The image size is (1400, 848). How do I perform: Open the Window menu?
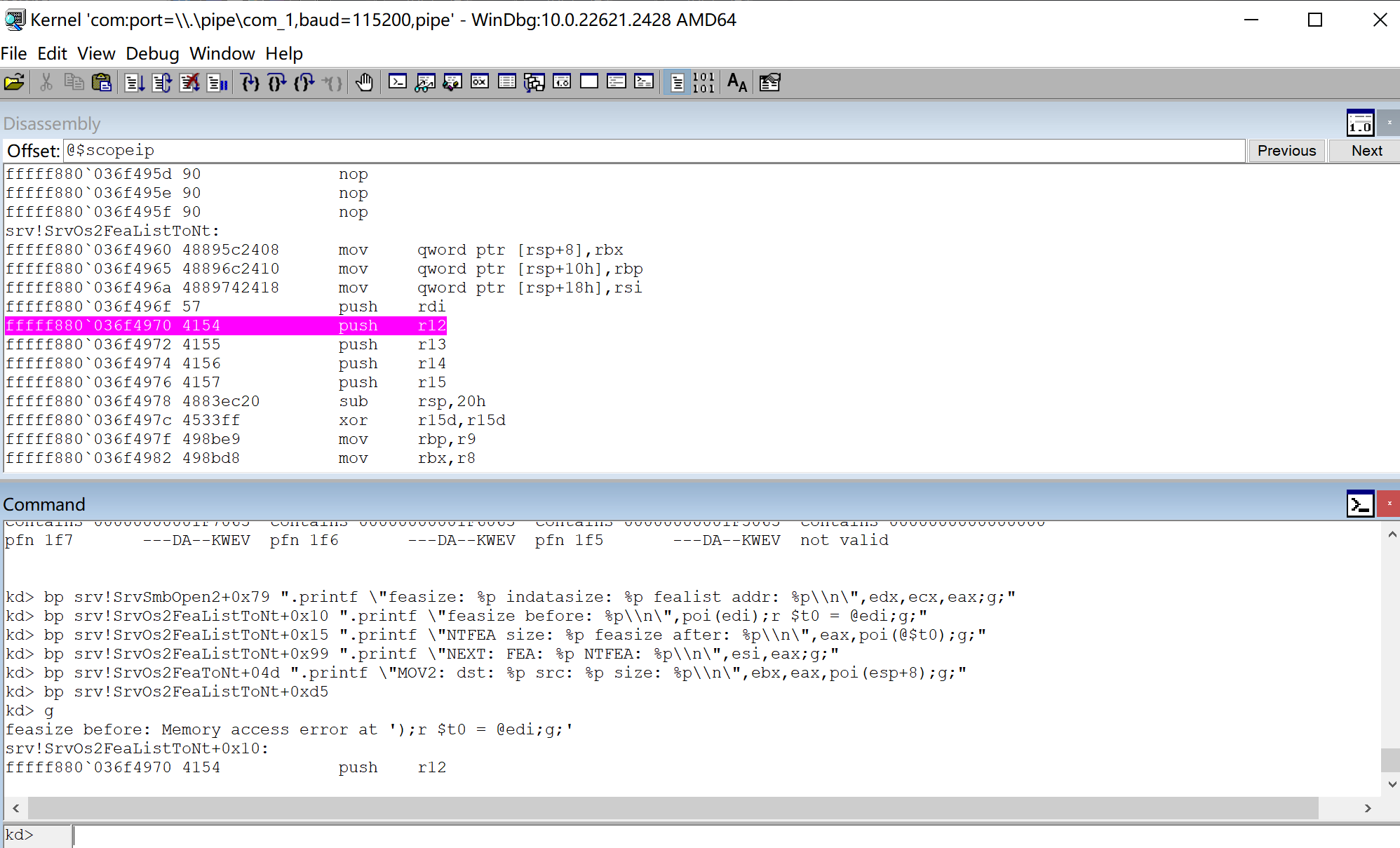click(222, 53)
